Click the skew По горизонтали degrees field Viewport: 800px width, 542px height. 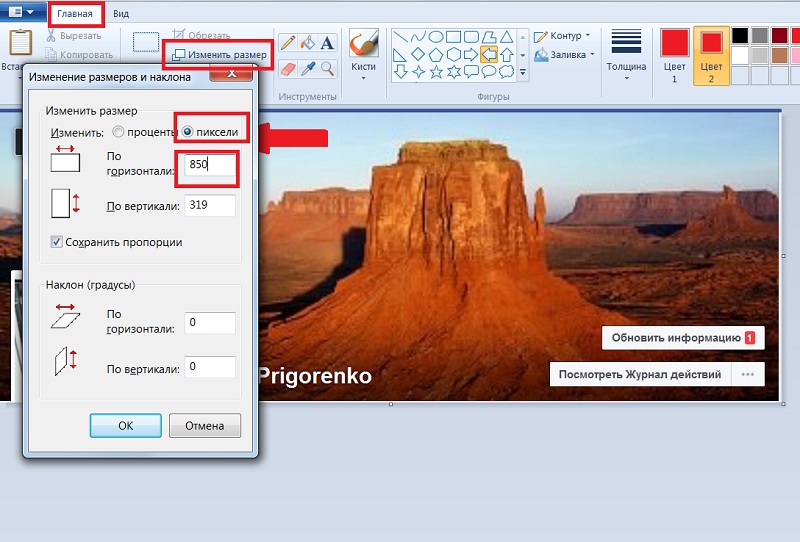(x=210, y=323)
